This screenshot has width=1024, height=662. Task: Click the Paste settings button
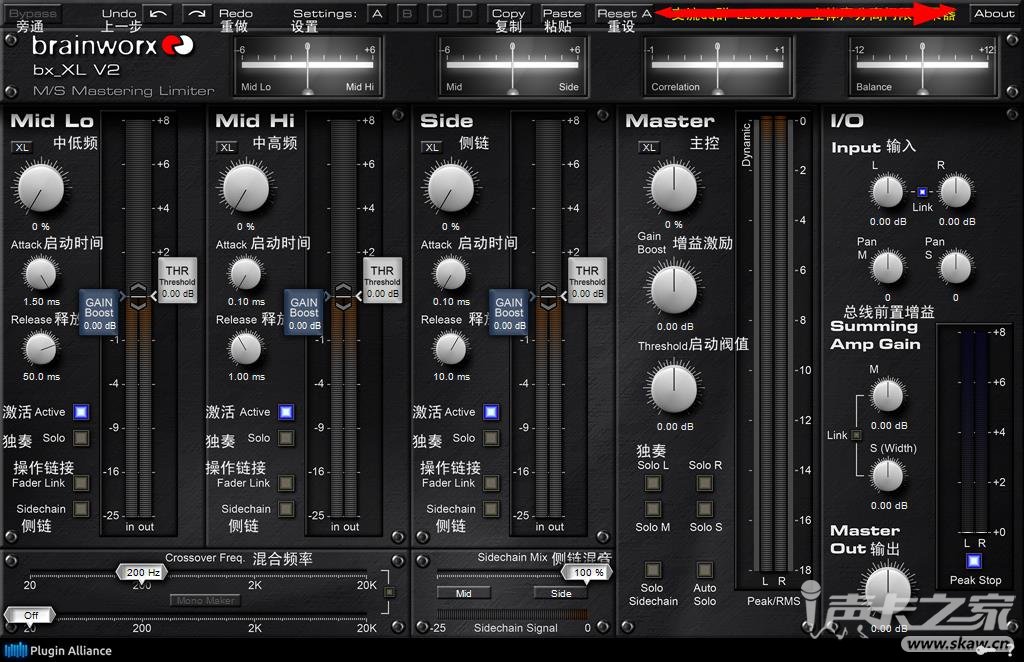pyautogui.click(x=562, y=13)
